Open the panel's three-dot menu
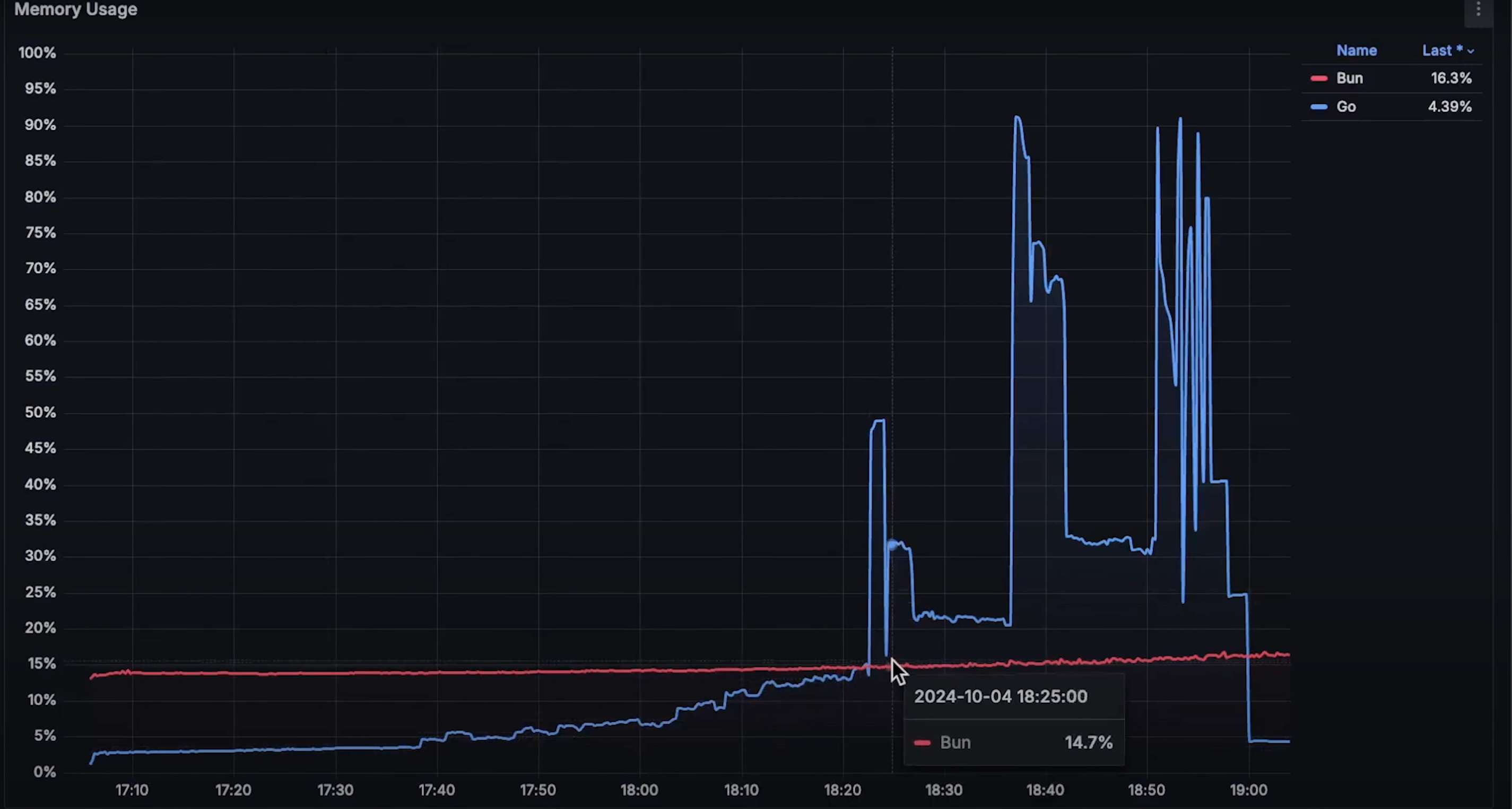Screen dimensions: 1512x809 coord(1478,10)
